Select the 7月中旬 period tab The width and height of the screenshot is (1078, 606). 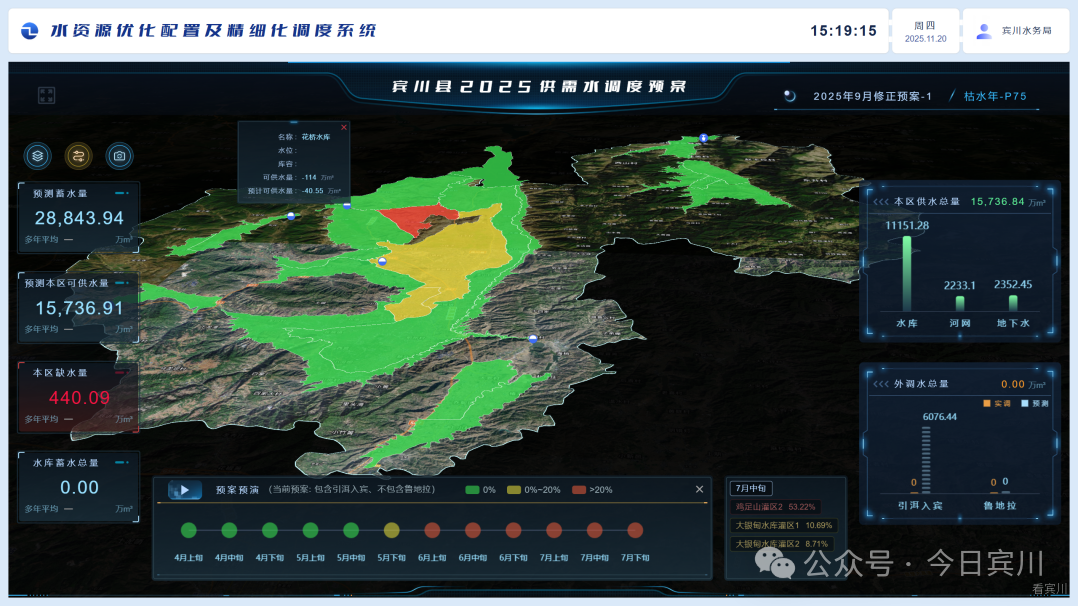[x=750, y=488]
